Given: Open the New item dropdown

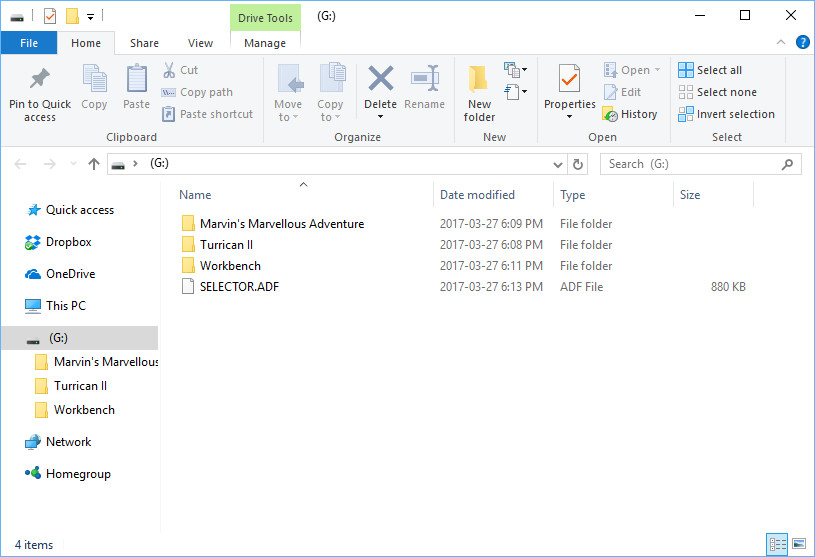Looking at the screenshot, I should [516, 69].
